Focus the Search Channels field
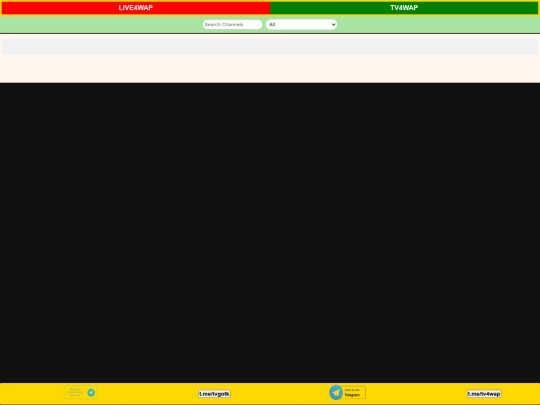Viewport: 540px width, 405px height. coord(232,24)
